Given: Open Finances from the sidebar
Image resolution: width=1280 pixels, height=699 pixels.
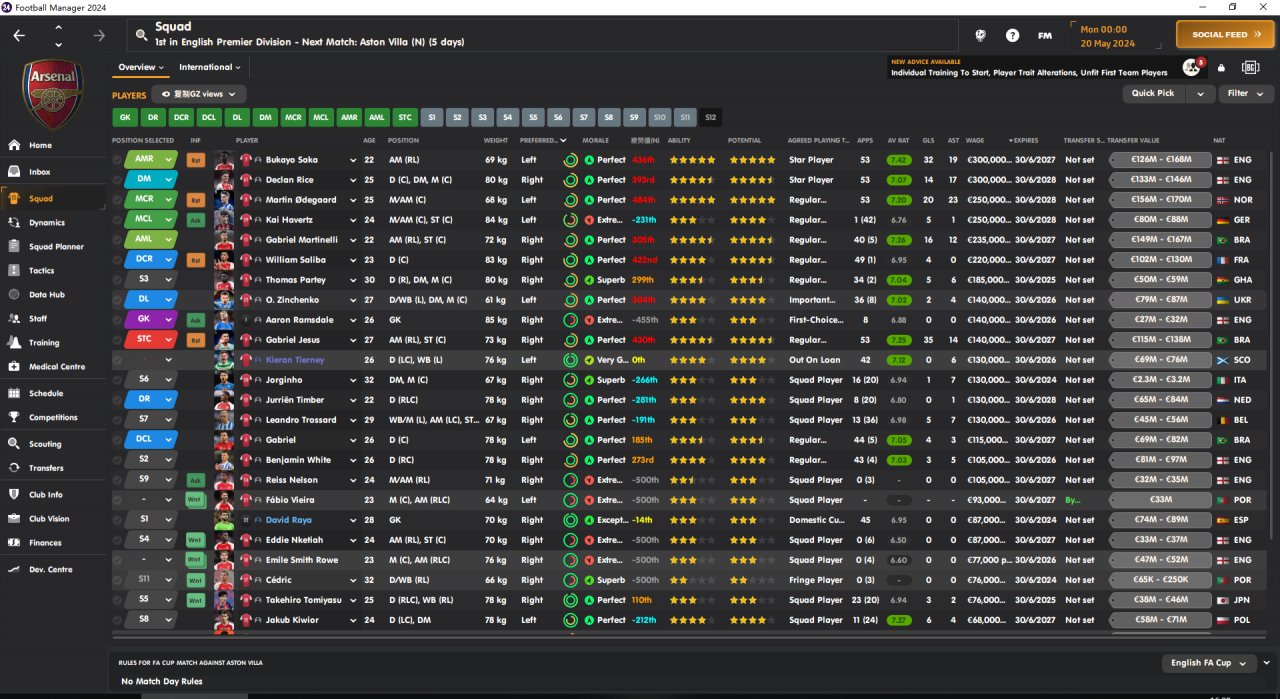Looking at the screenshot, I should [53, 543].
